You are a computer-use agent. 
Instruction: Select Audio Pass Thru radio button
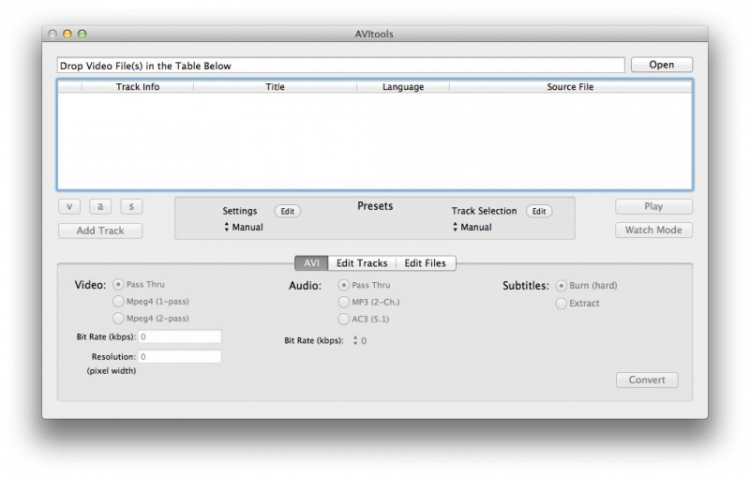click(x=343, y=285)
